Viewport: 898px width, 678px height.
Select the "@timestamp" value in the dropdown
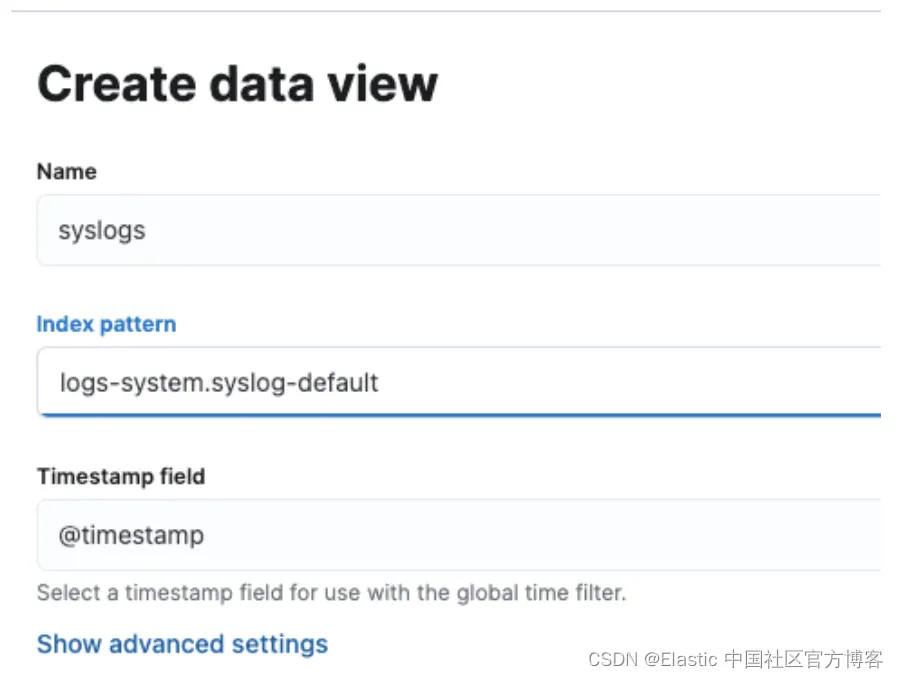pyautogui.click(x=131, y=535)
